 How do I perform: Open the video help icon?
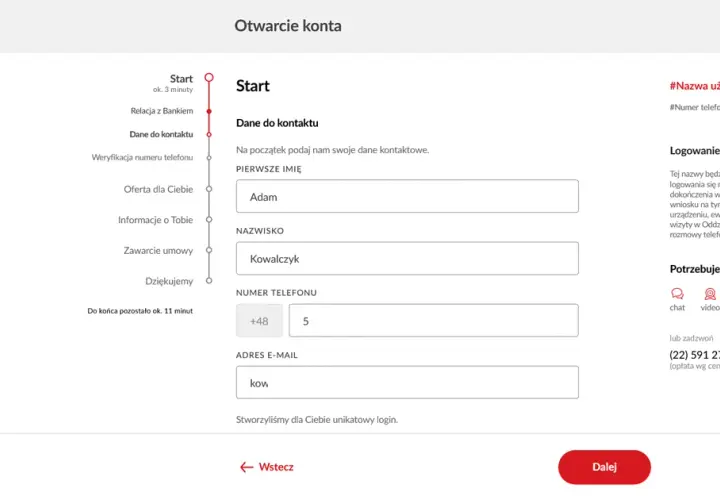point(710,294)
